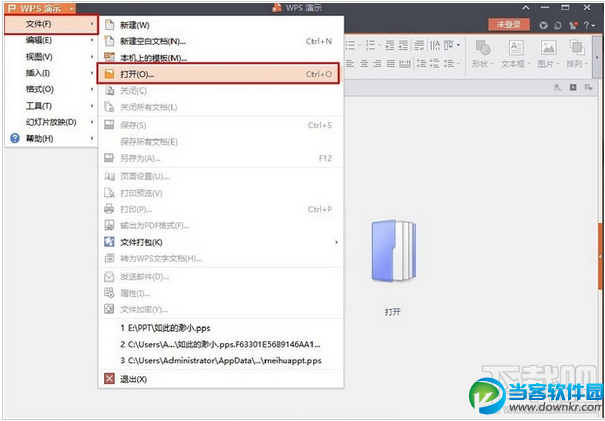Click the increase indent icon
This screenshot has height=421, width=605.
pos(403,45)
